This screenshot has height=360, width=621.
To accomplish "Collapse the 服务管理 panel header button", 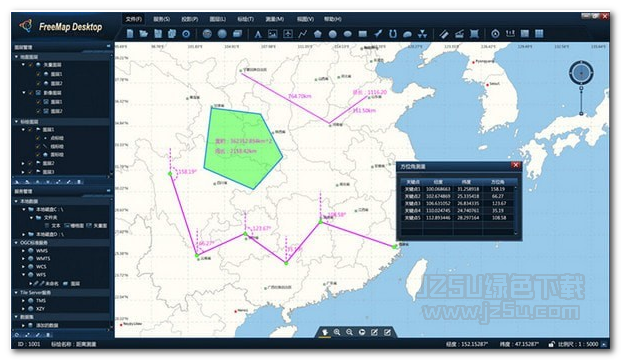I will (x=108, y=191).
